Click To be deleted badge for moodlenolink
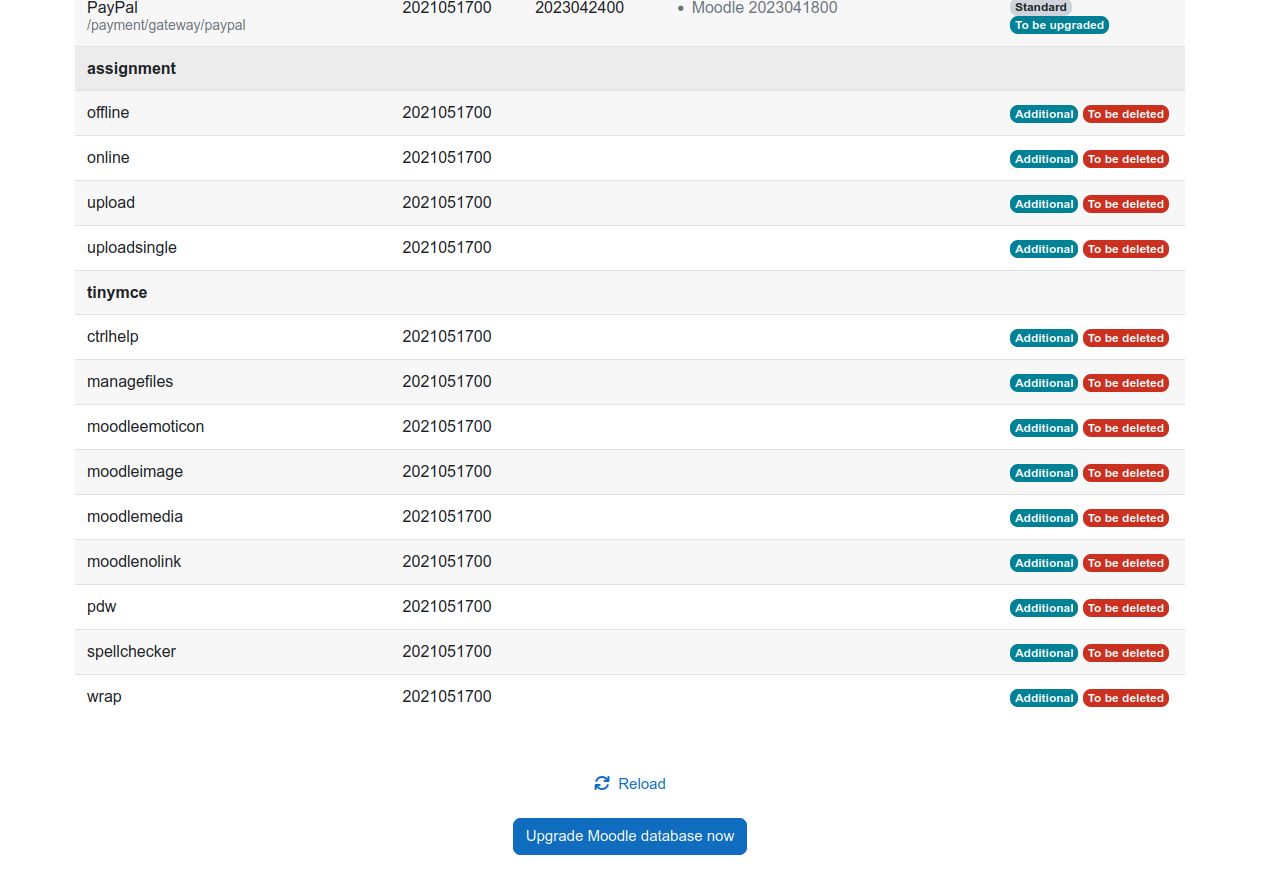The width and height of the screenshot is (1280, 879). [x=1126, y=563]
